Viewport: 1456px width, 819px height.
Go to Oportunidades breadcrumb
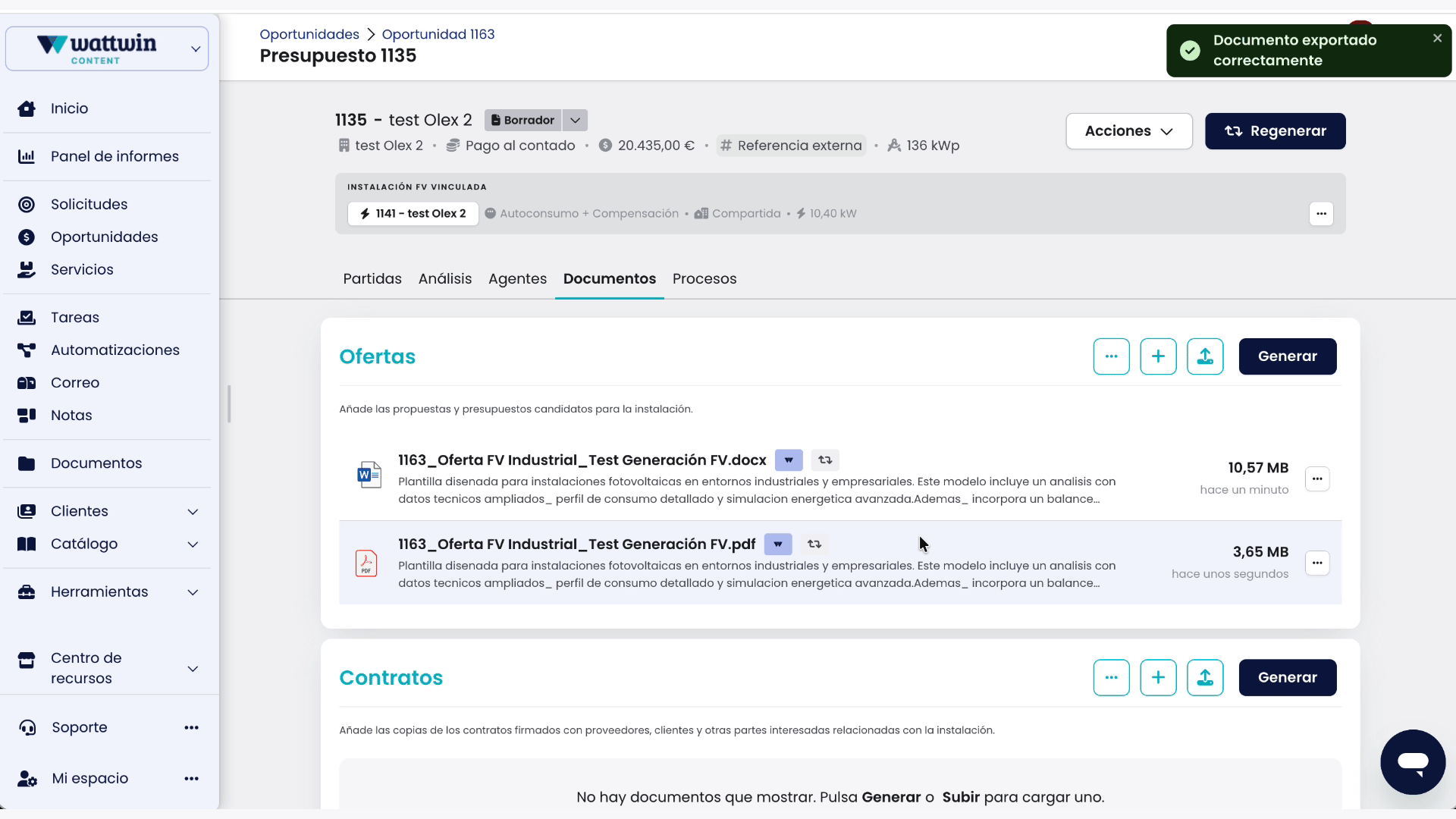click(x=309, y=34)
